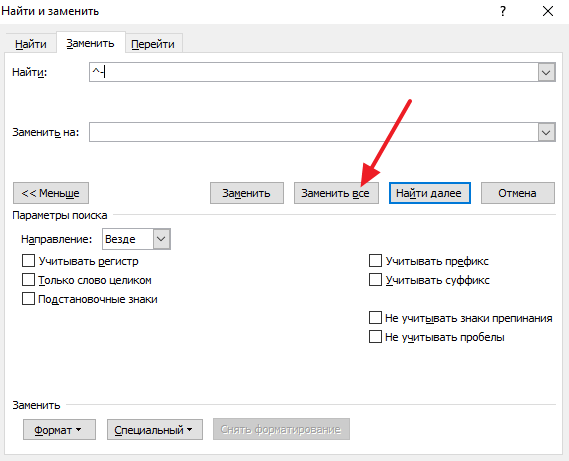Enable the Учитывать префикс checkbox

375,261
